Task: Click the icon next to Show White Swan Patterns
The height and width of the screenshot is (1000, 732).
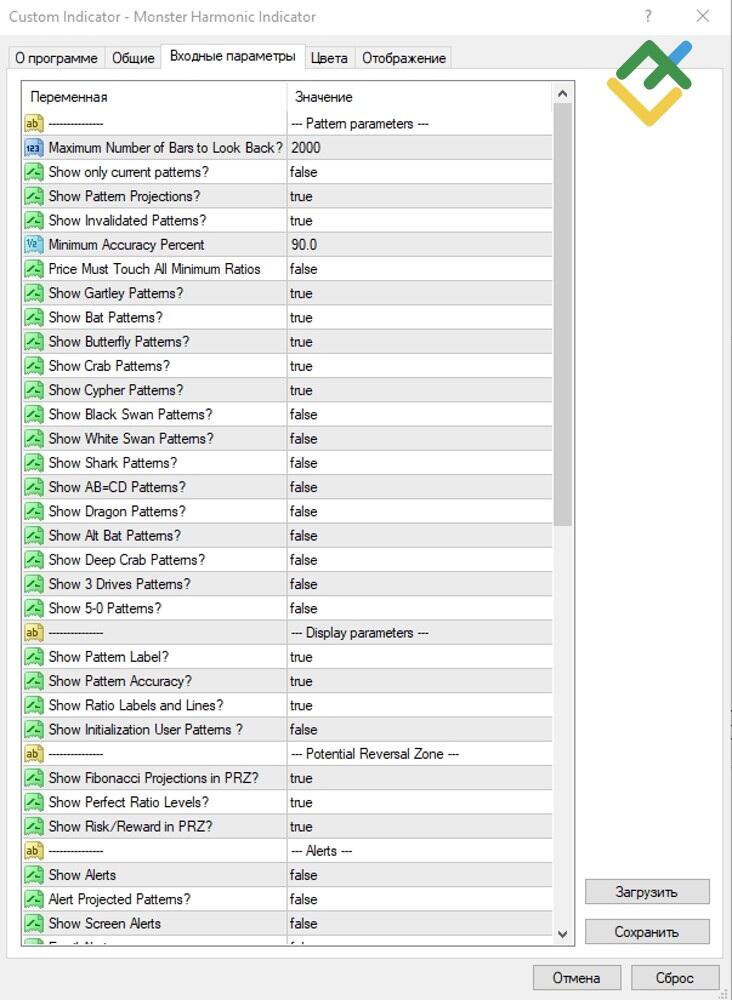Action: [33, 439]
